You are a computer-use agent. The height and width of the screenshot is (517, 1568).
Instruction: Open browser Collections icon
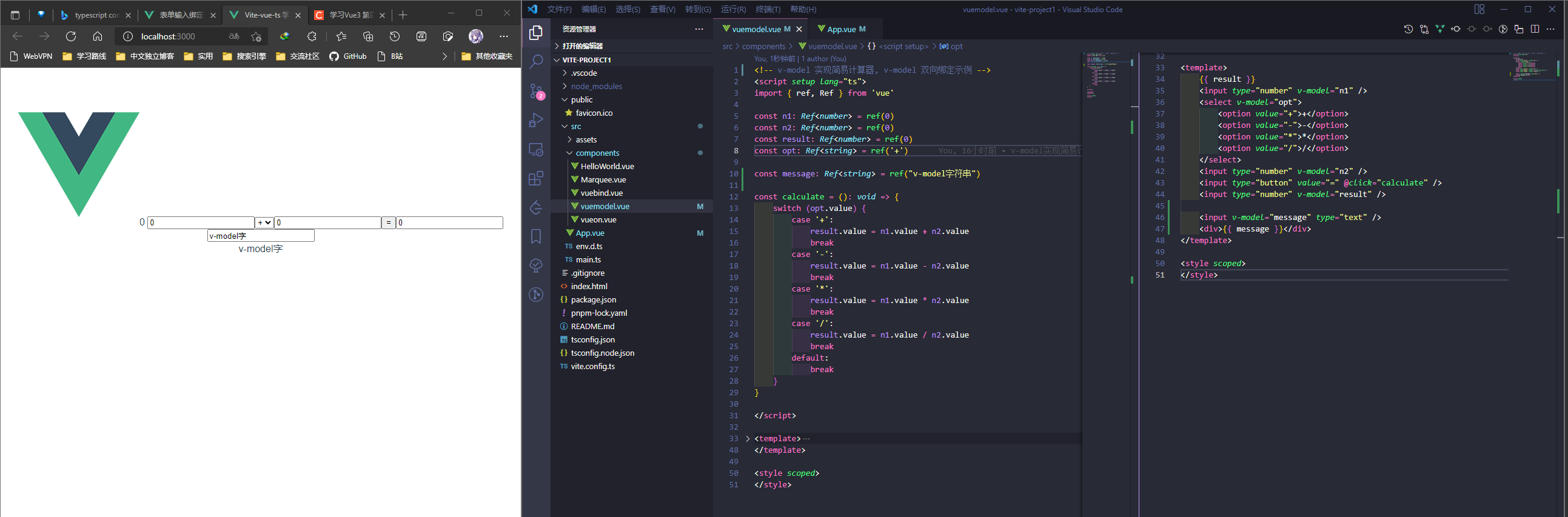coord(368,36)
